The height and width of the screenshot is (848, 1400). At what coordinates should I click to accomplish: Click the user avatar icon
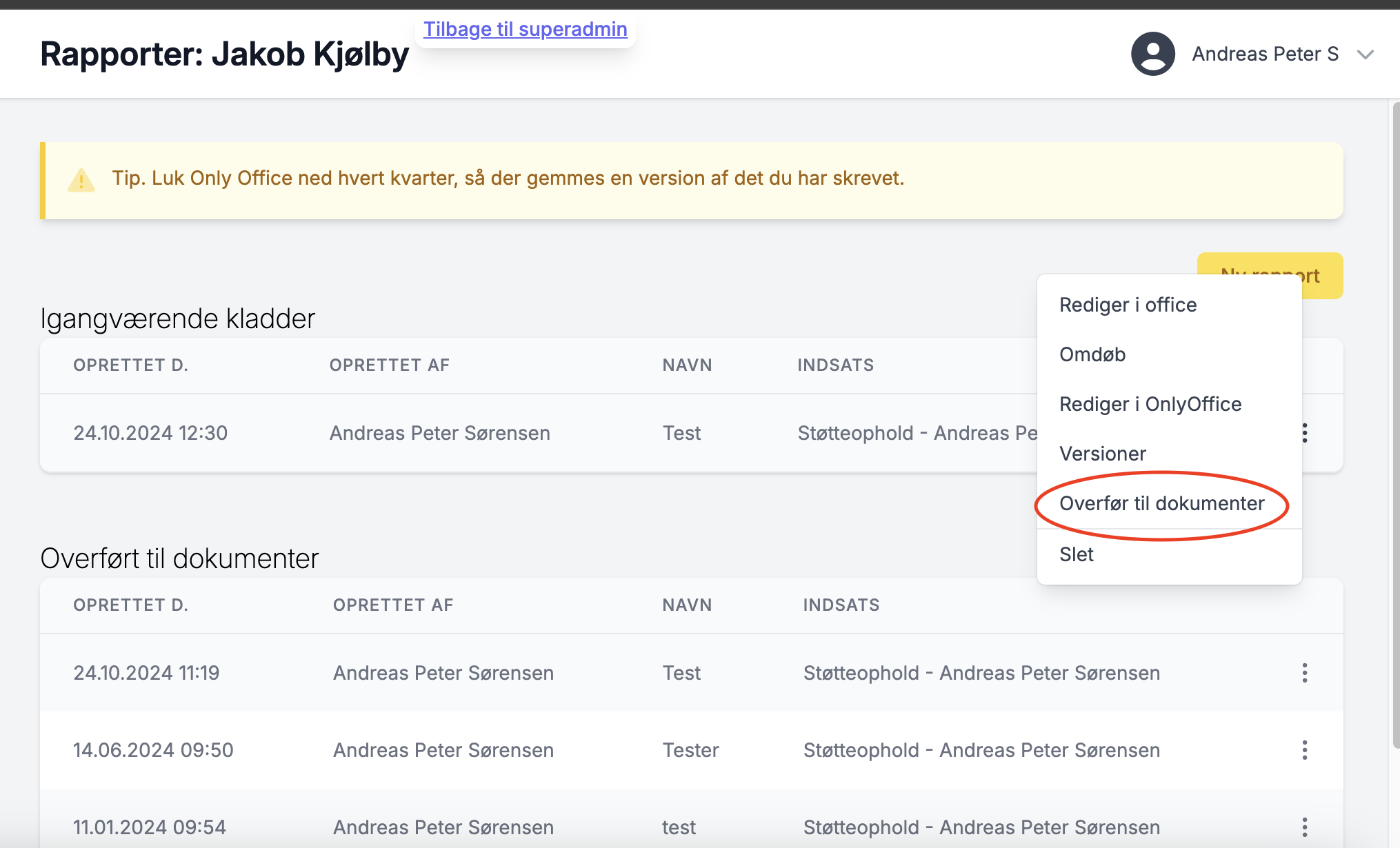tap(1152, 54)
